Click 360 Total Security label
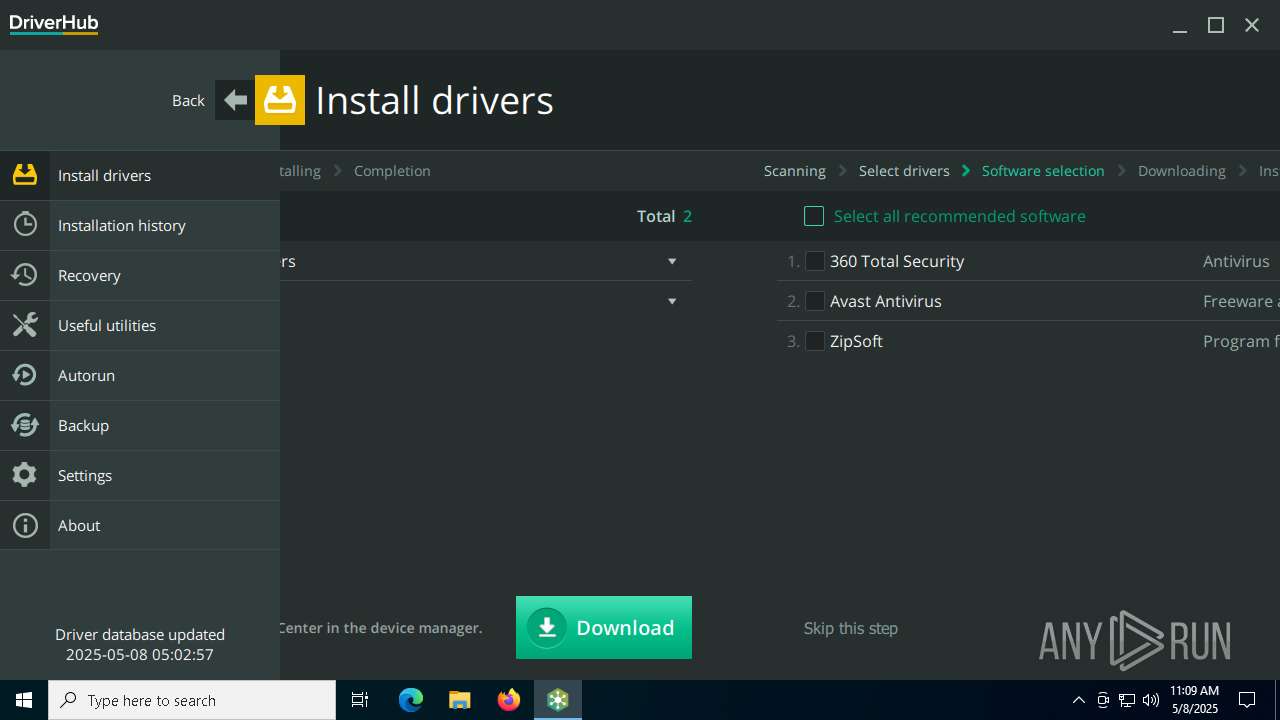This screenshot has width=1280, height=720. click(897, 261)
